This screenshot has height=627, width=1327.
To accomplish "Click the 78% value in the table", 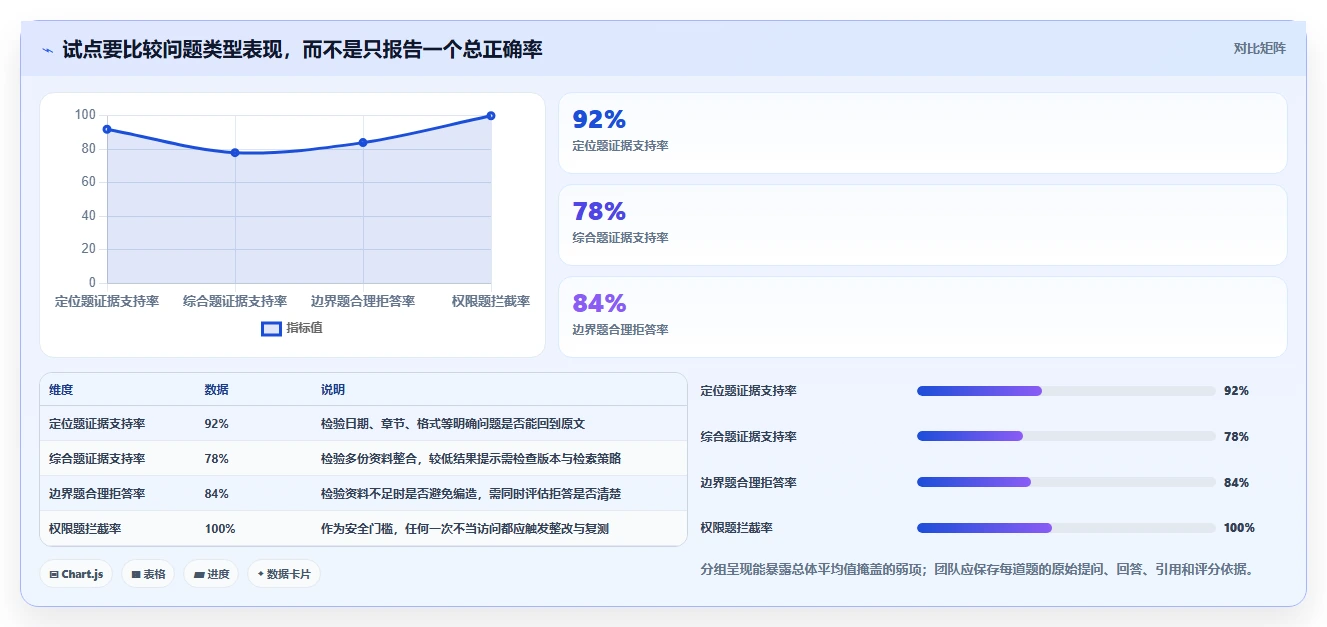I will [216, 458].
